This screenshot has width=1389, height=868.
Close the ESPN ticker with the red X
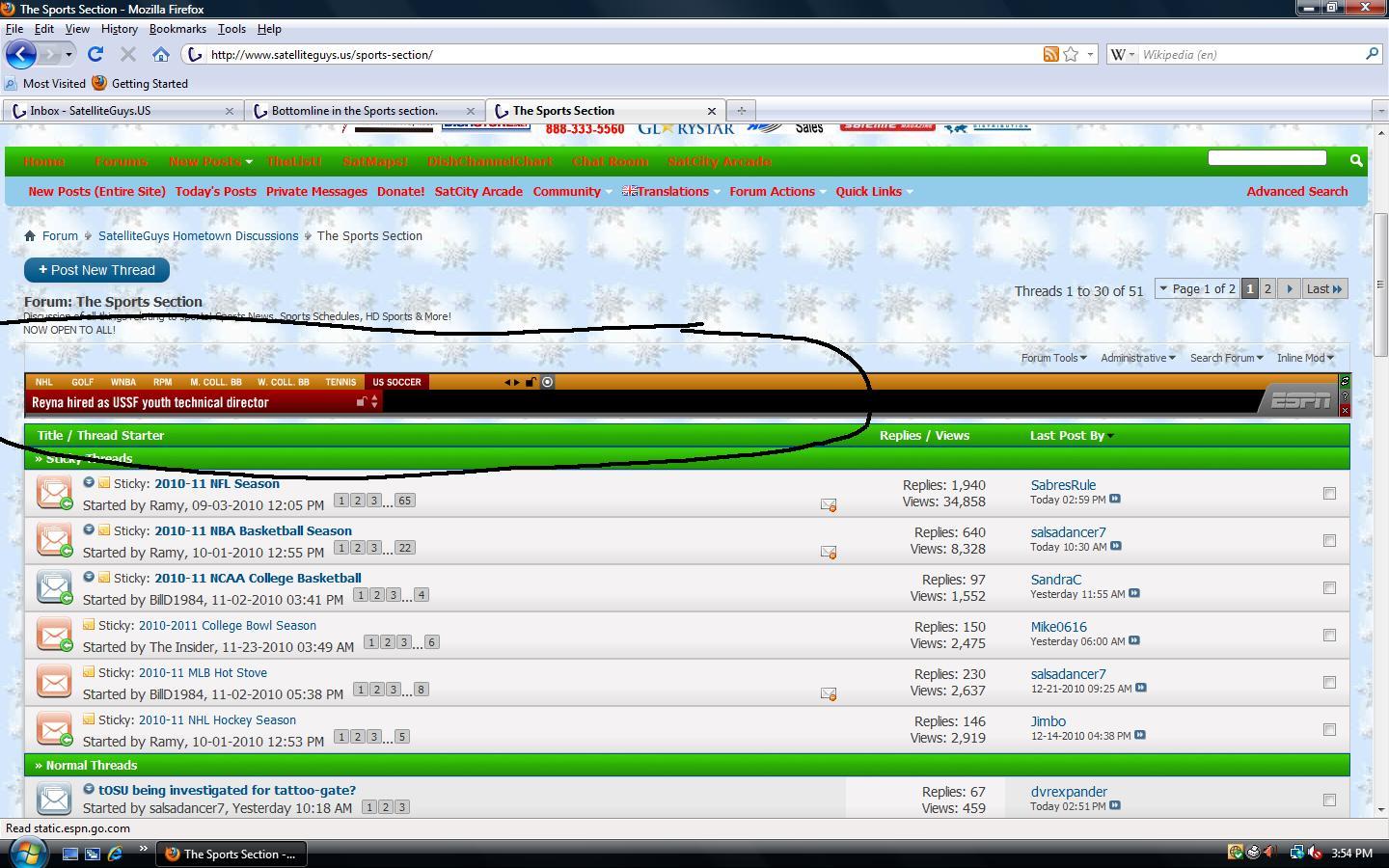pos(1346,411)
